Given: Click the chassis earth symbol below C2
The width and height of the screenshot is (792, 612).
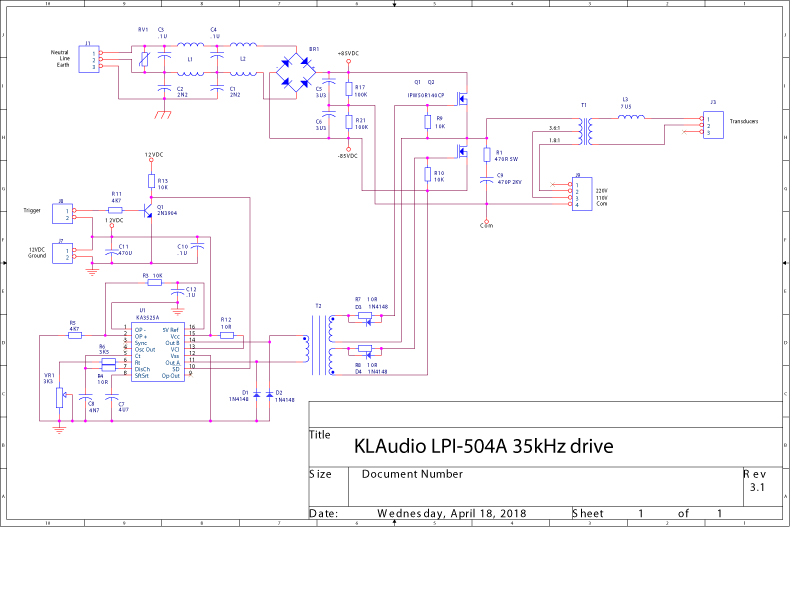Looking at the screenshot, I should (x=163, y=115).
